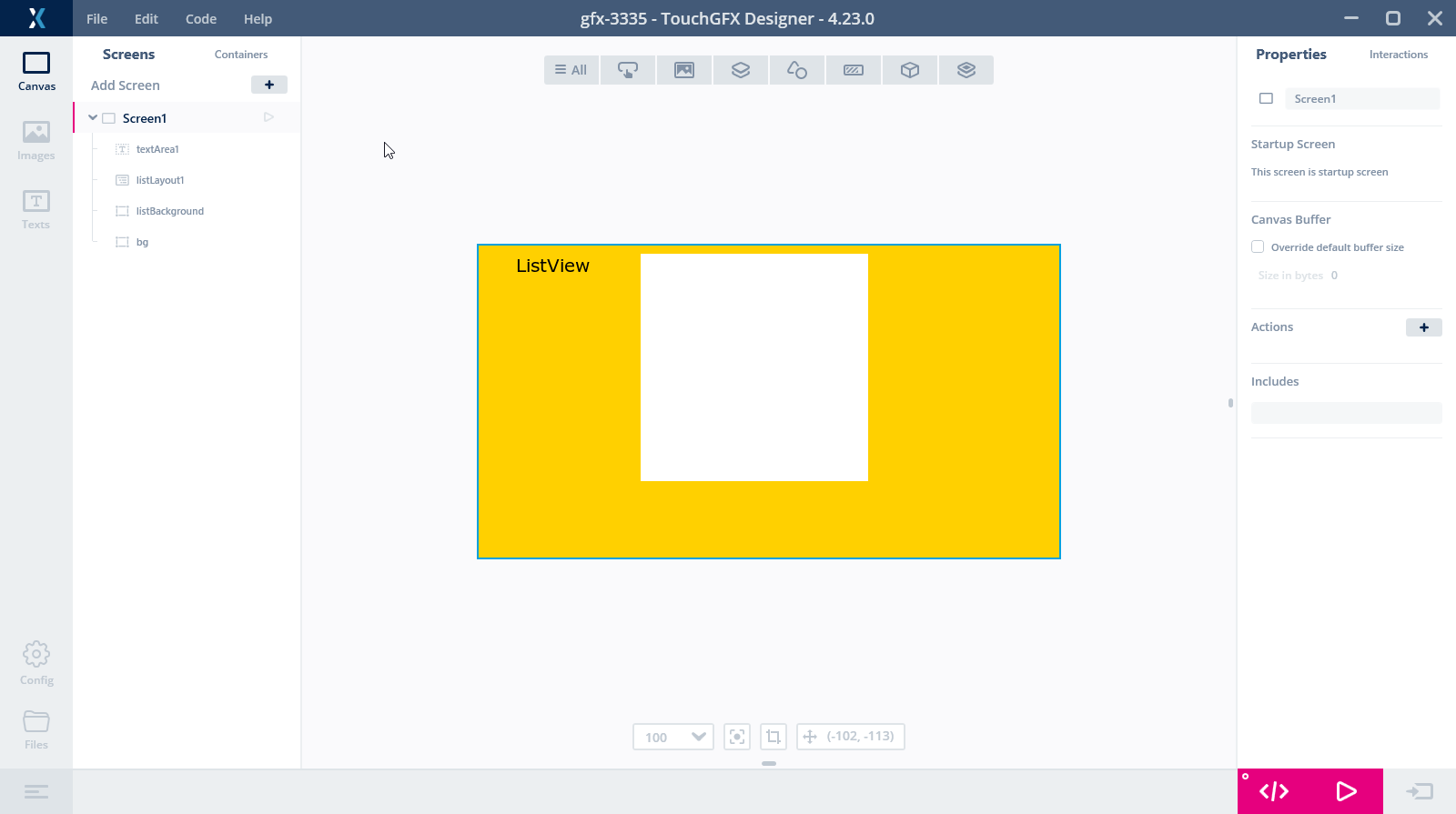This screenshot has height=814, width=1456.
Task: Open the Progress Indicators widget category
Action: coord(854,70)
